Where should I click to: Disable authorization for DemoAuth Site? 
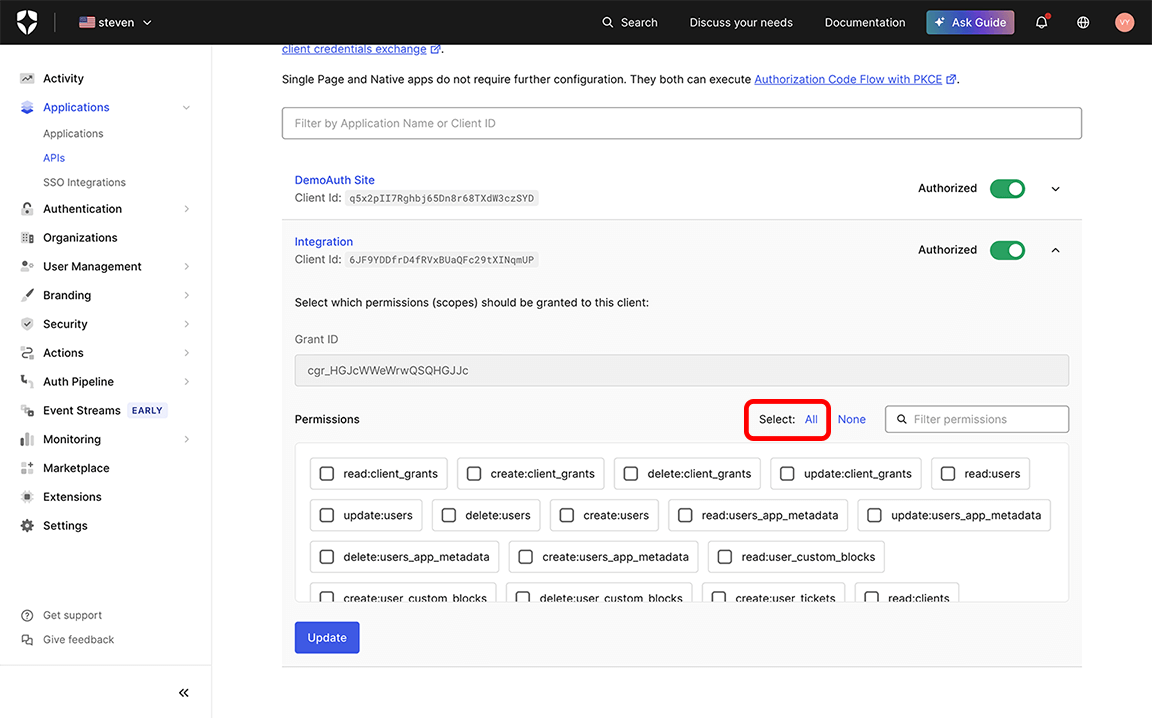click(1007, 188)
